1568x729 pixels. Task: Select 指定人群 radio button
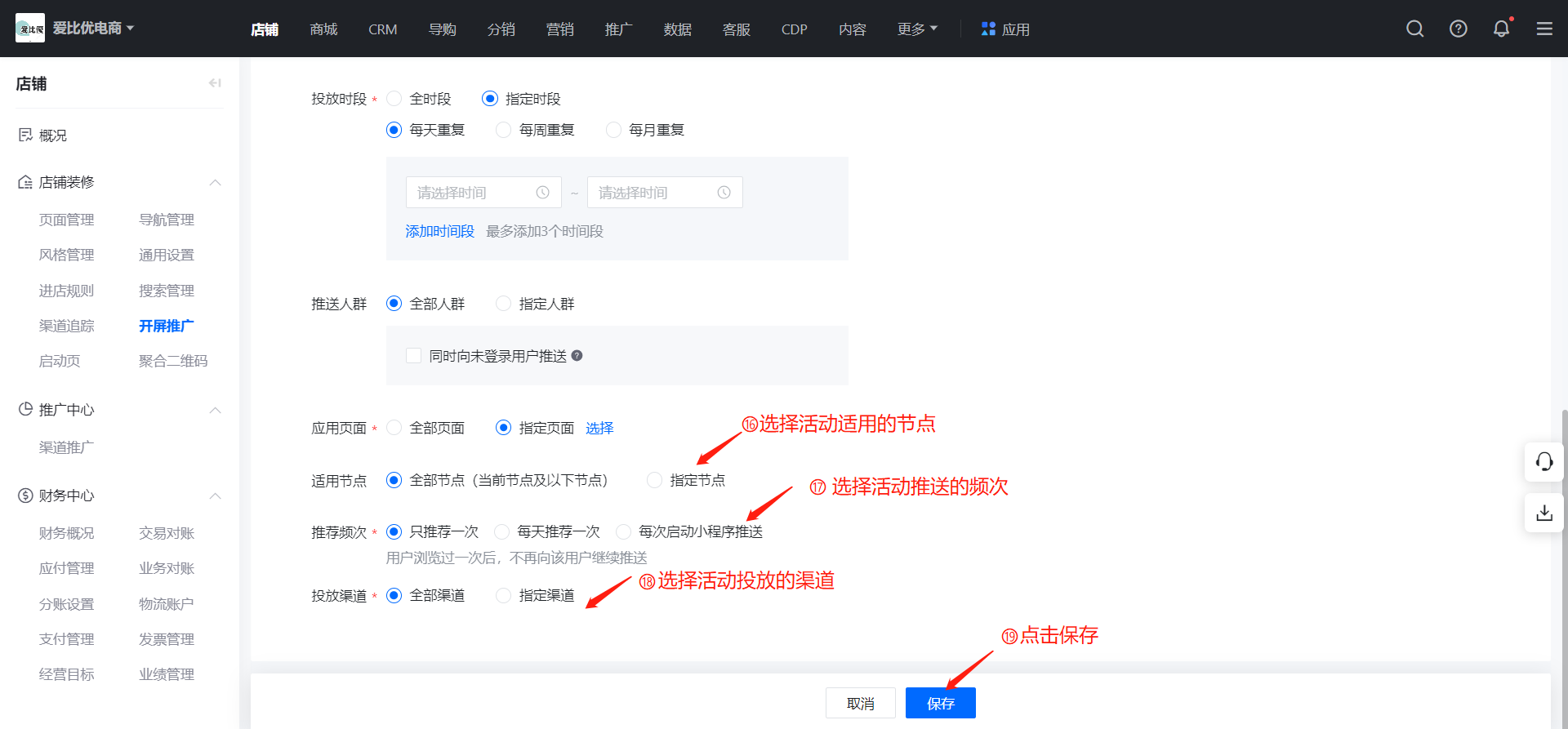[x=504, y=304]
